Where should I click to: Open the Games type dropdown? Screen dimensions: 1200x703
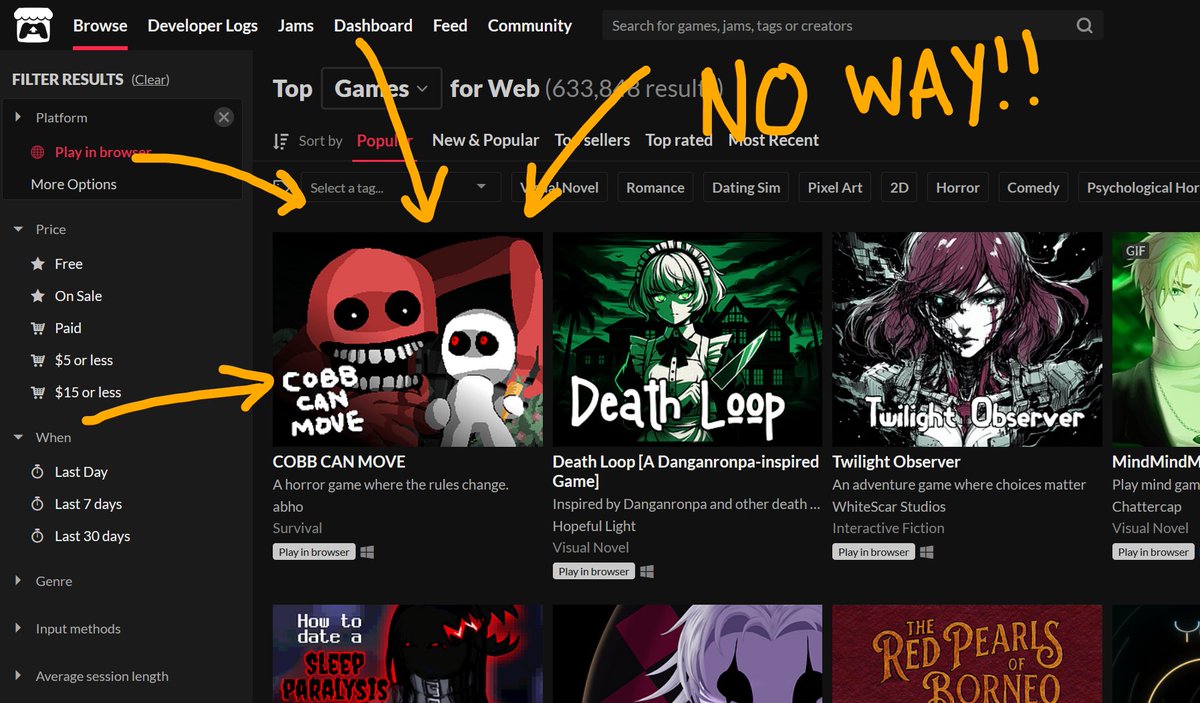381,89
